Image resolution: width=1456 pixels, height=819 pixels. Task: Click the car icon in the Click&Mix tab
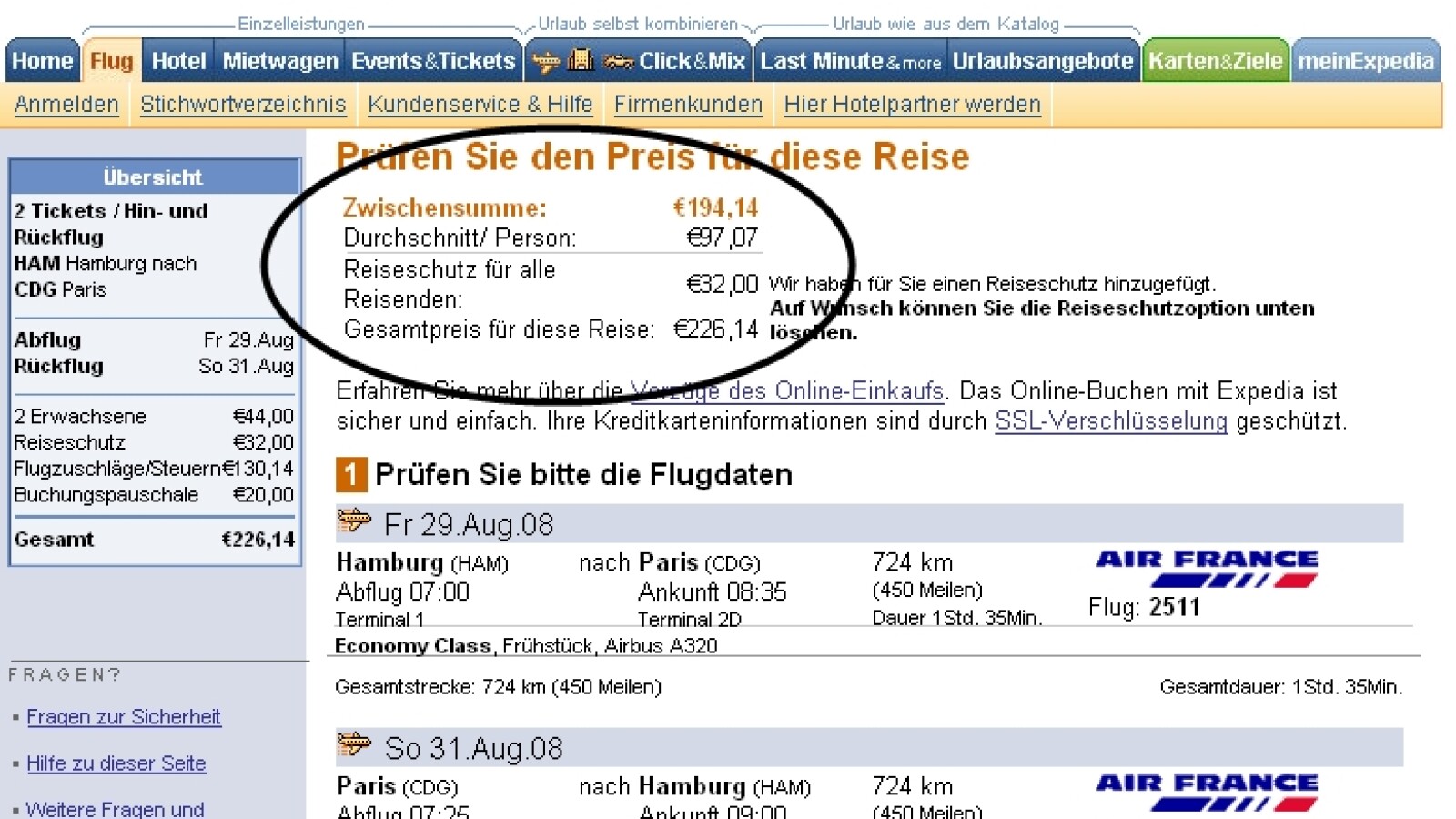point(618,61)
